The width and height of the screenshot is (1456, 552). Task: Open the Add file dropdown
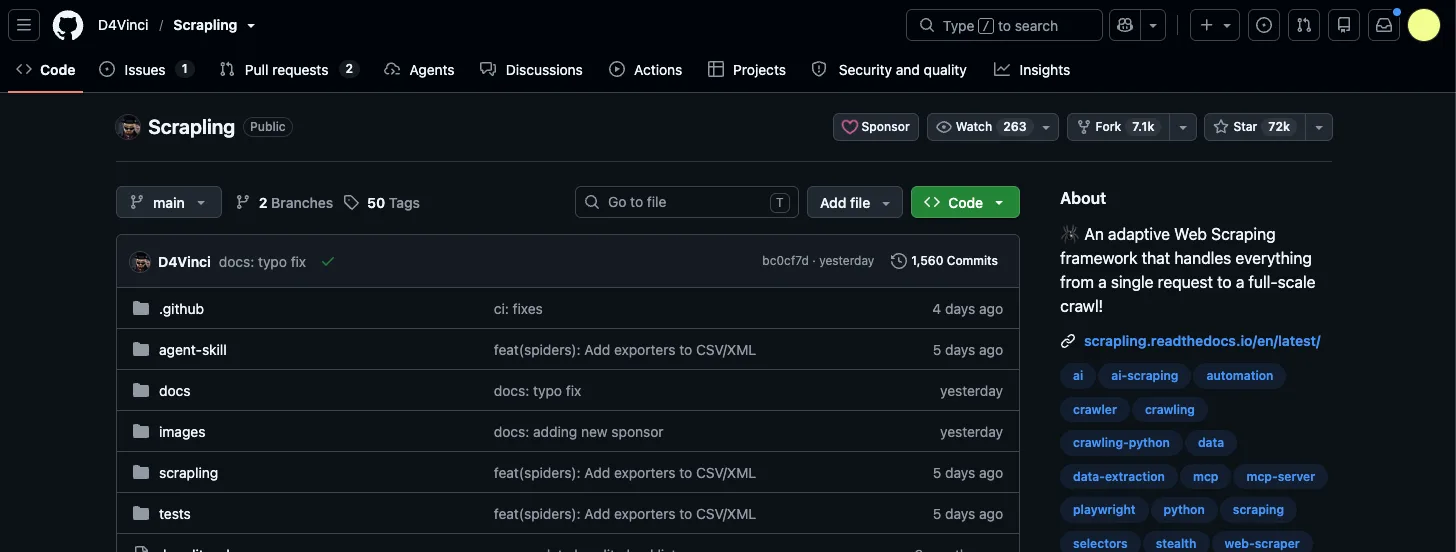point(855,202)
